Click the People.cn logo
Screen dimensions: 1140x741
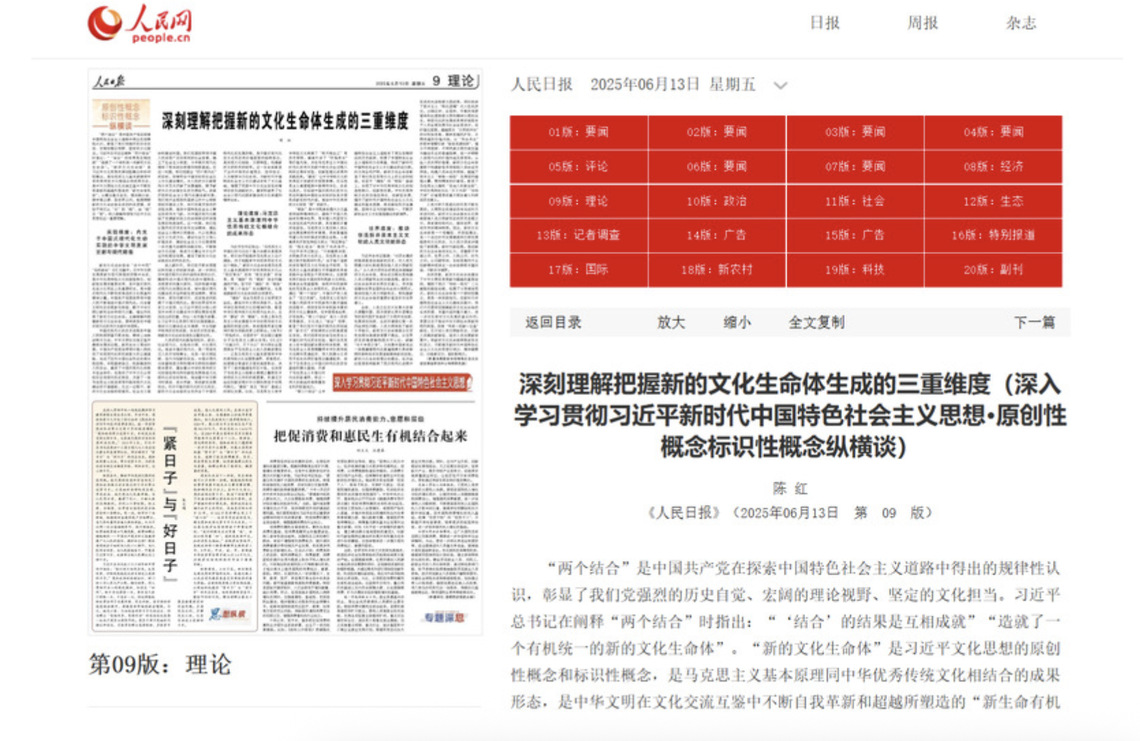pos(139,23)
